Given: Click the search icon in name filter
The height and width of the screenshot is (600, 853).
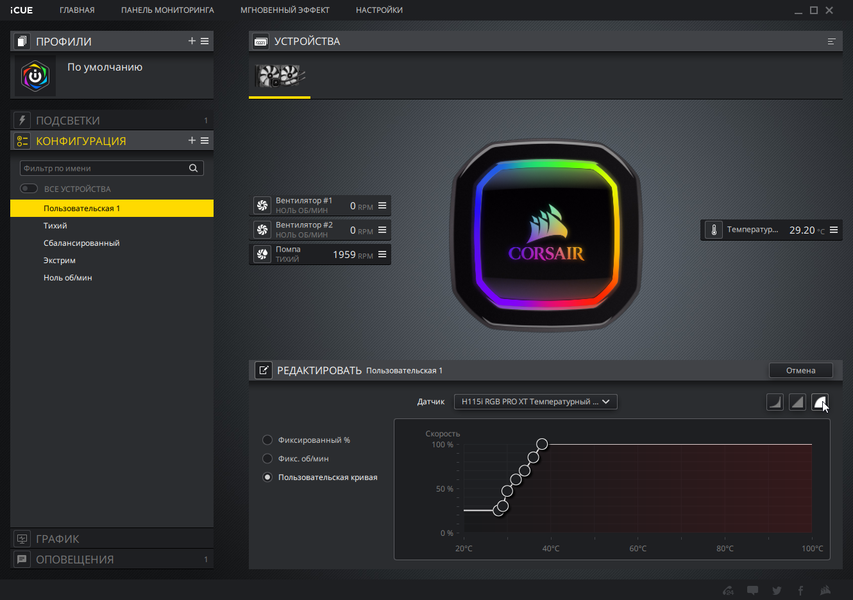Looking at the screenshot, I should pyautogui.click(x=193, y=168).
